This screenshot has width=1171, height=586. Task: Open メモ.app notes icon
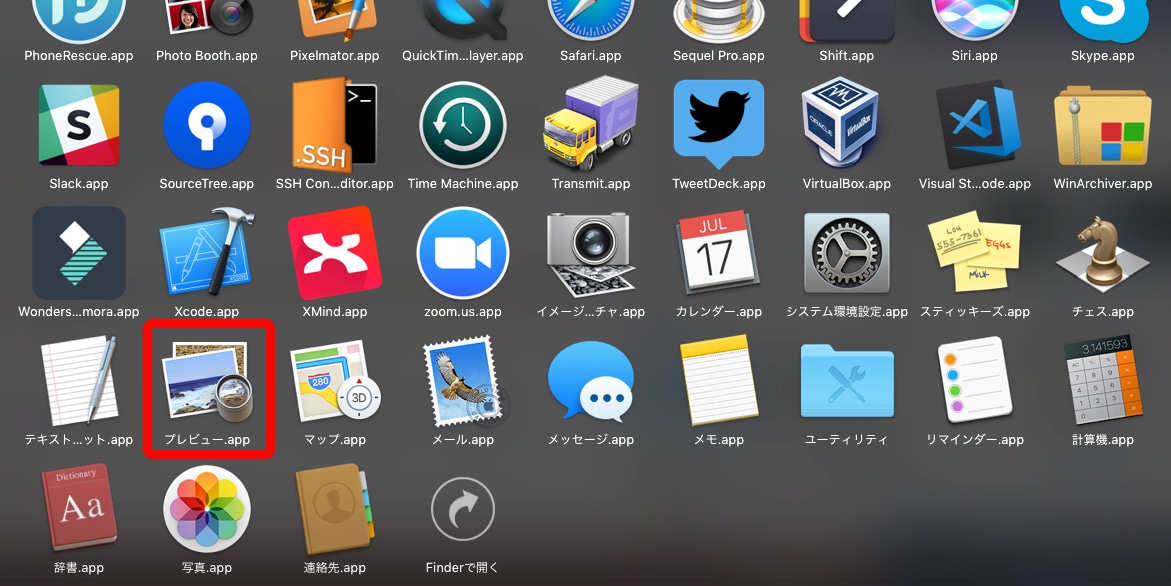point(718,381)
